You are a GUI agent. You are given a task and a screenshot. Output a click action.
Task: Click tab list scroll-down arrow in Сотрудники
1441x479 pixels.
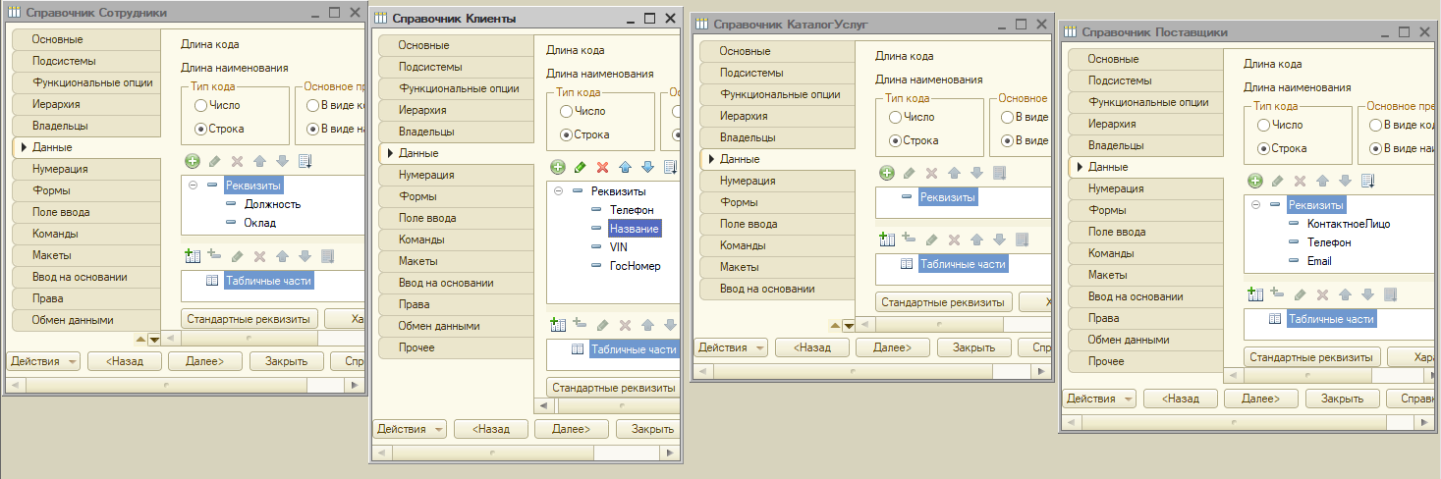(153, 340)
